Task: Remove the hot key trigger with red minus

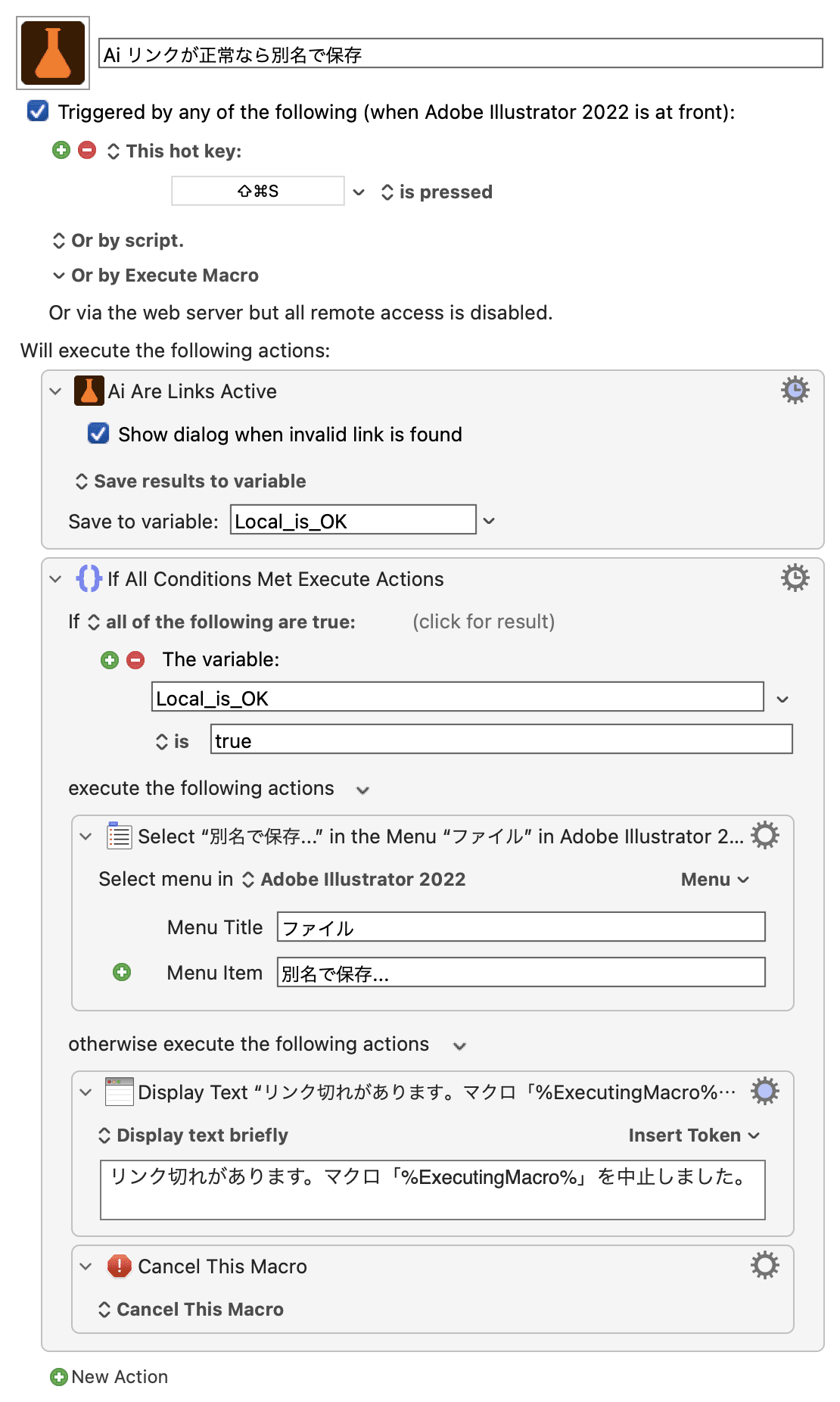Action: [x=87, y=150]
